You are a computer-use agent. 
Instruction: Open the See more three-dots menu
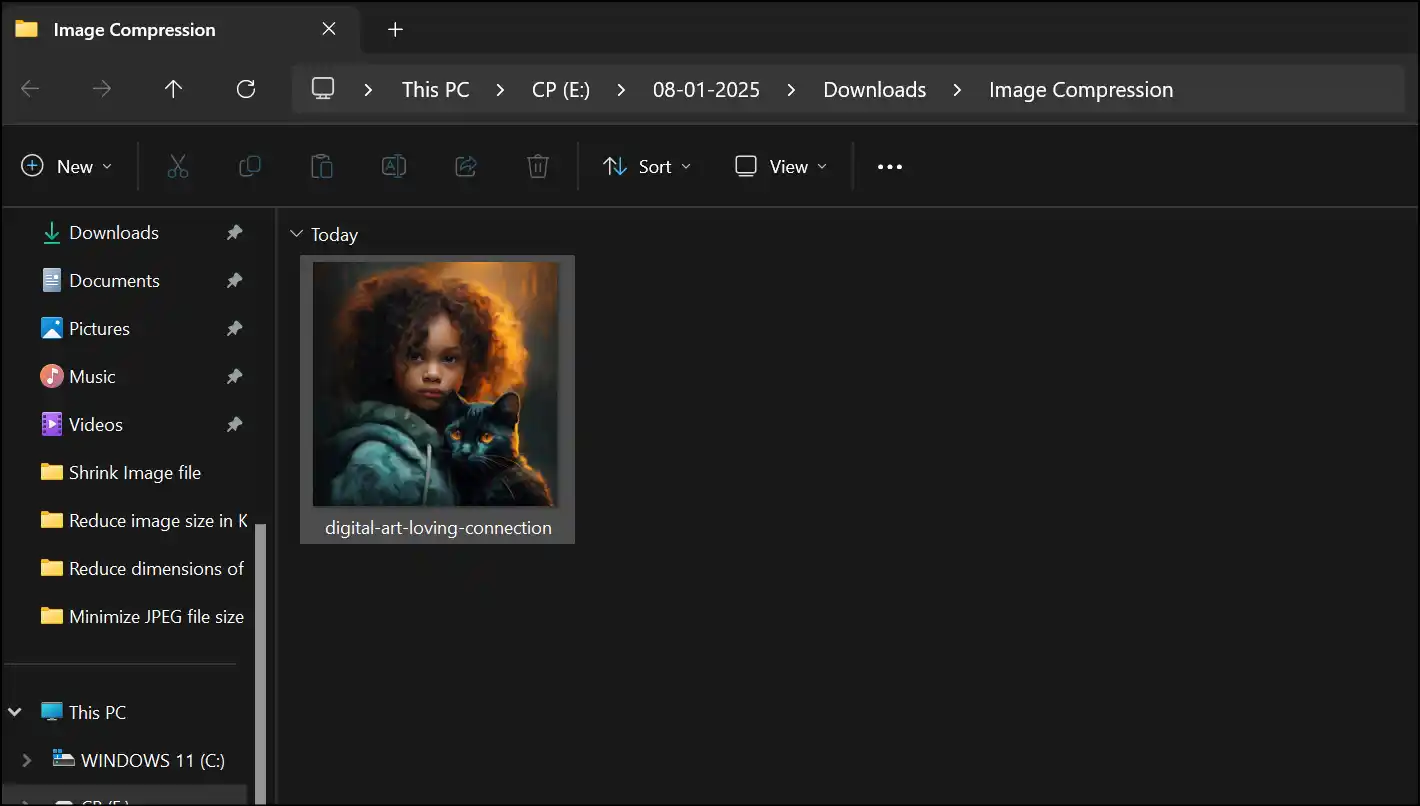click(x=890, y=167)
